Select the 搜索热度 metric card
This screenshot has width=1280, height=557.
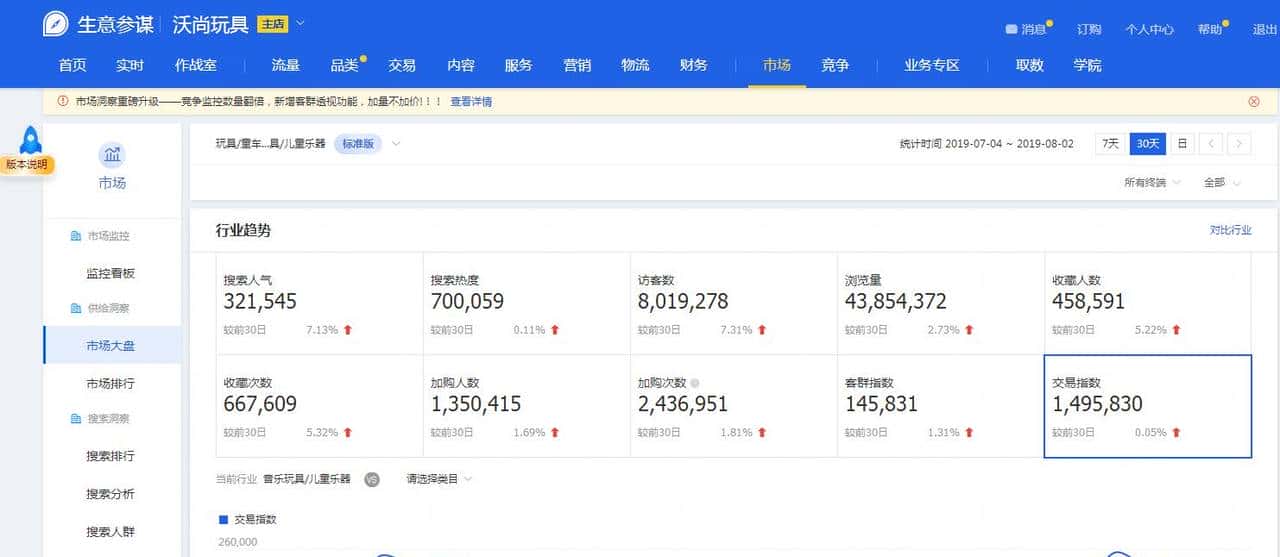(526, 305)
